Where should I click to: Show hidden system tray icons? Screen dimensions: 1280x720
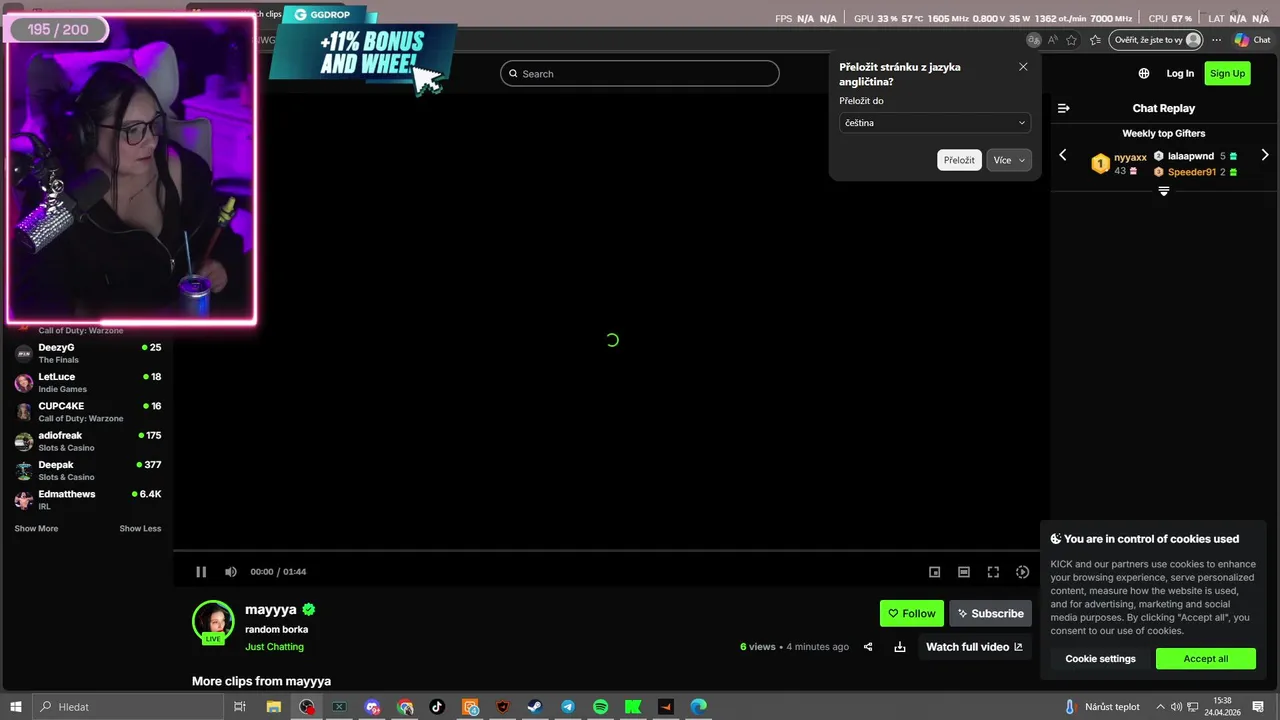[x=1160, y=707]
